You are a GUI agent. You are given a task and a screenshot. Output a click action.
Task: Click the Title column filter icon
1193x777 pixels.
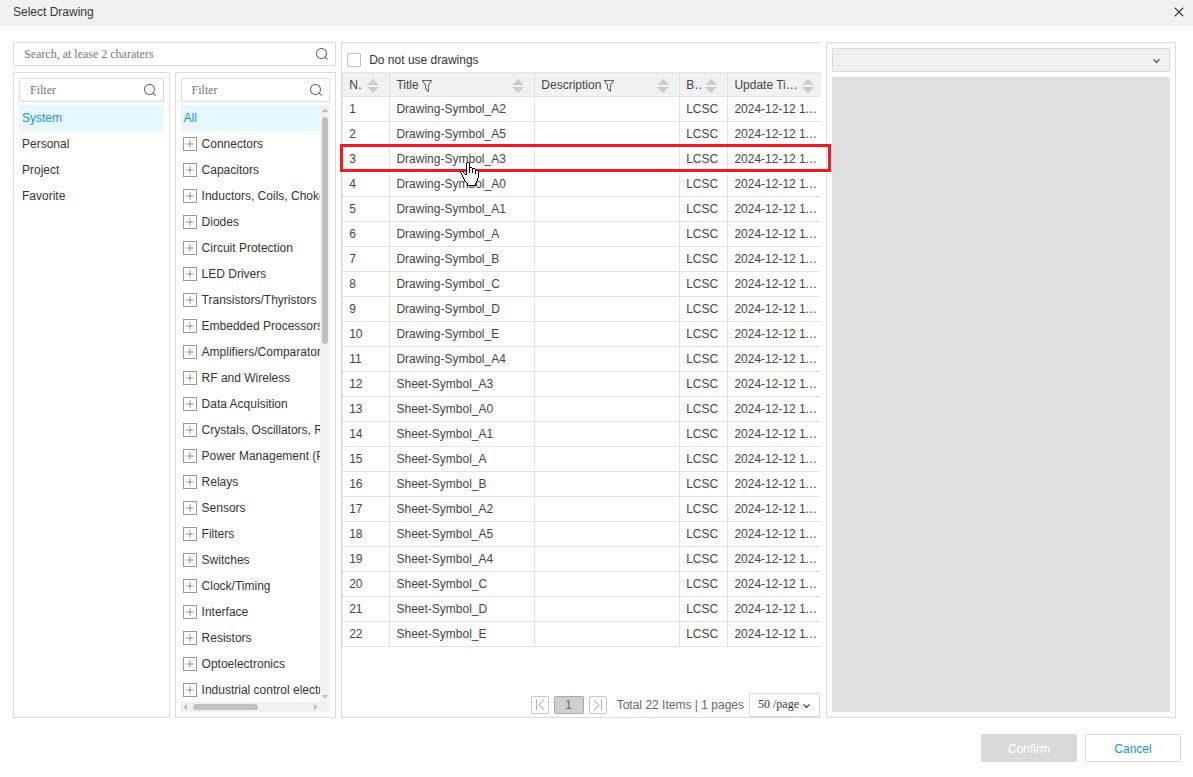pos(428,86)
